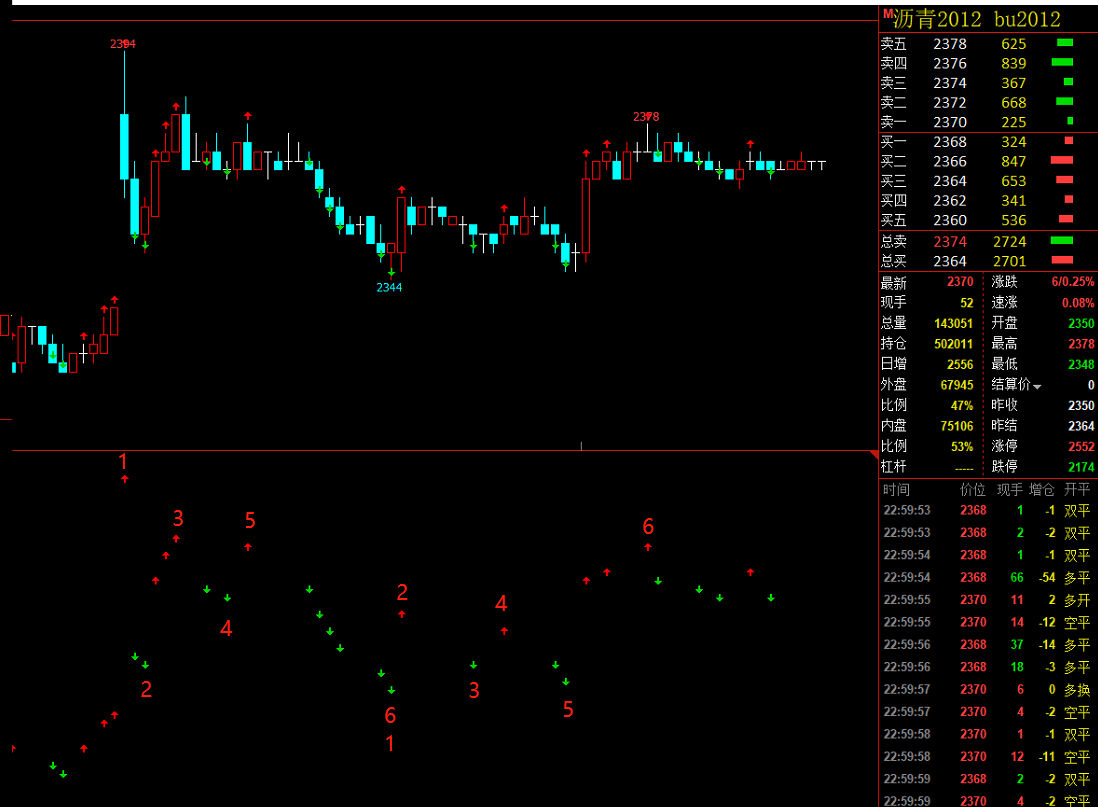
Task: Click the 沥青2012 contract name
Action: tap(937, 19)
